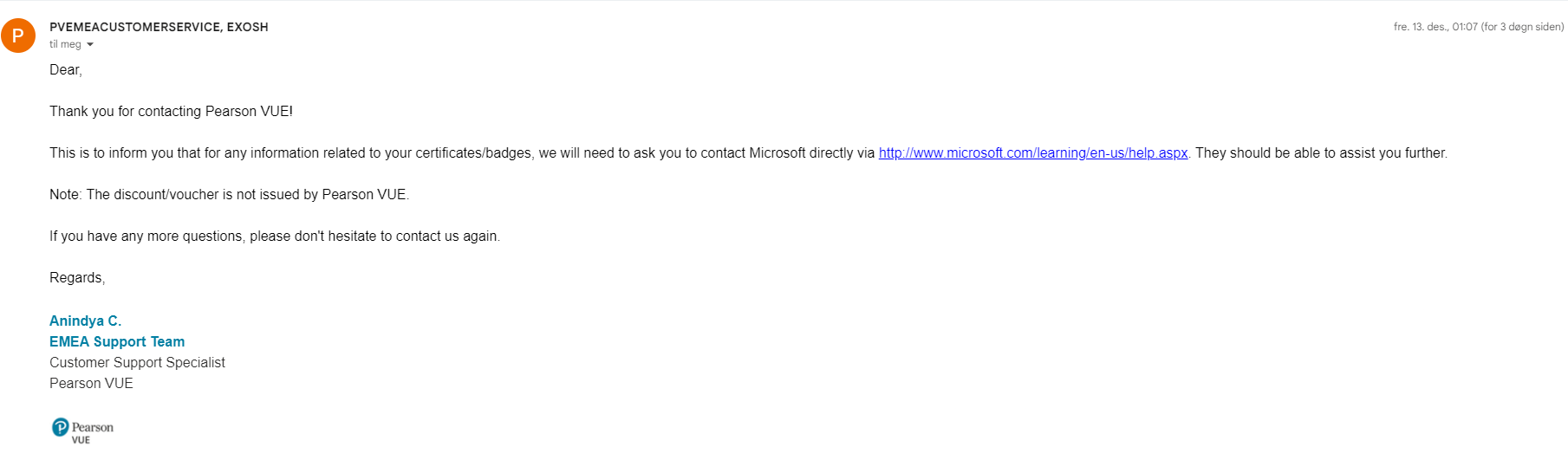Click 'Pearson VUE' text in the signature
The height and width of the screenshot is (460, 1568).
click(x=91, y=384)
